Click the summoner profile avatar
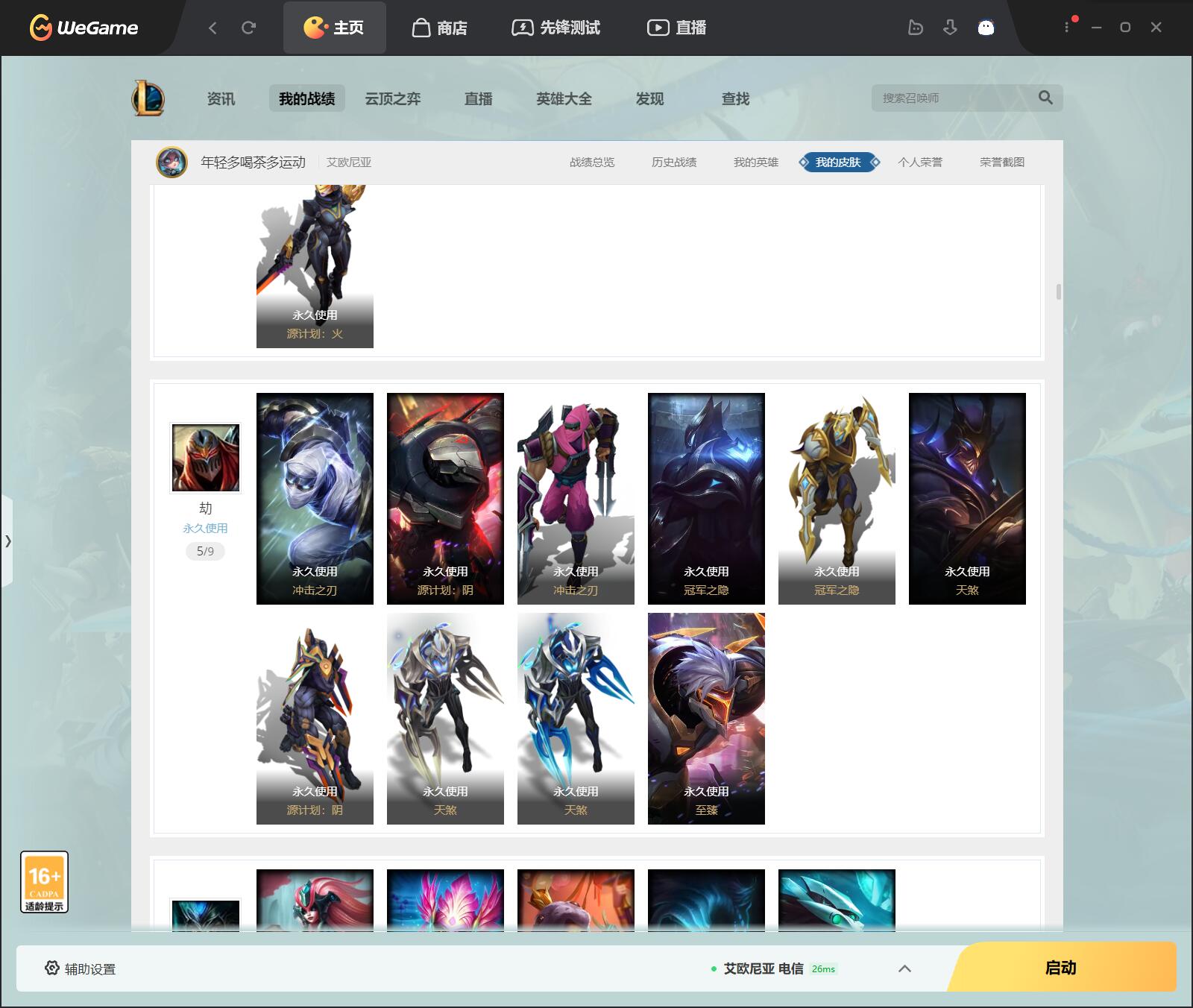 pos(171,162)
